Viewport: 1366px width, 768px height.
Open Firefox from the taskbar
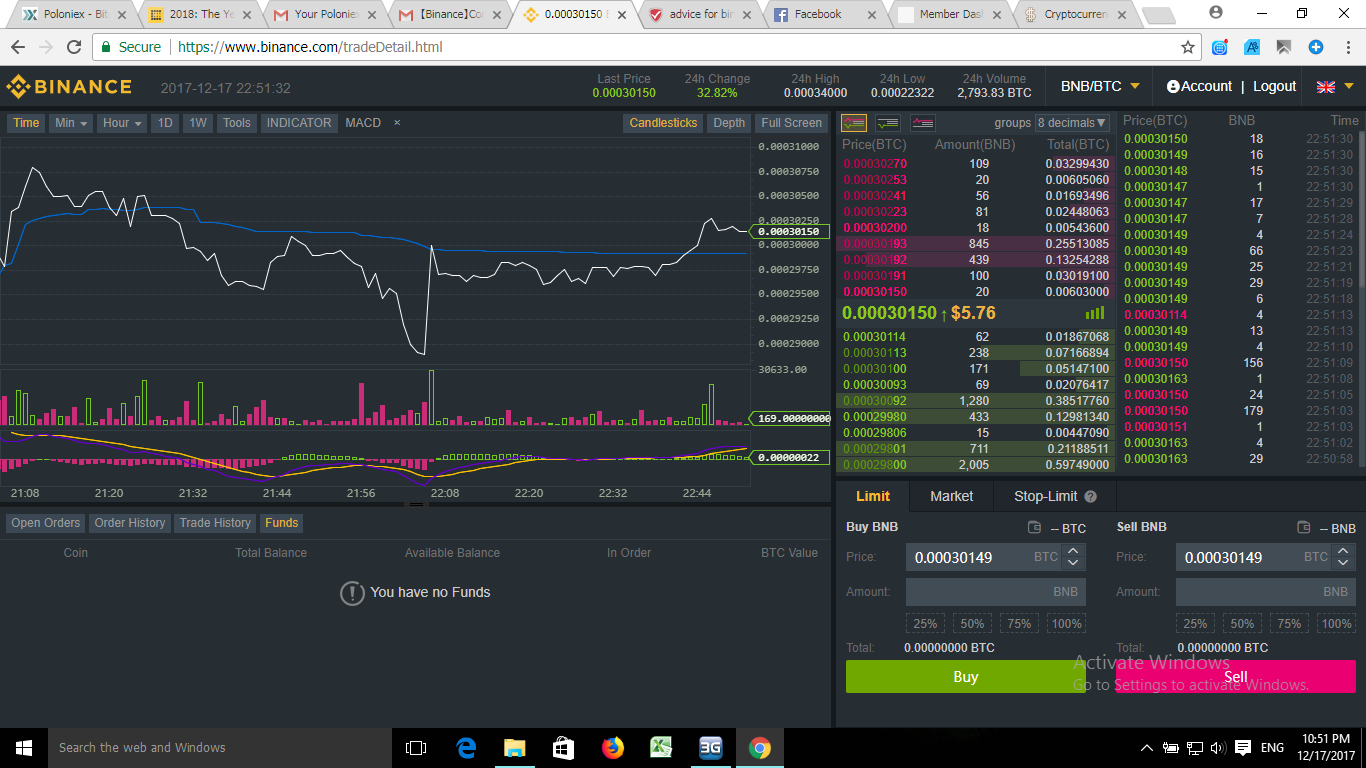tap(612, 747)
